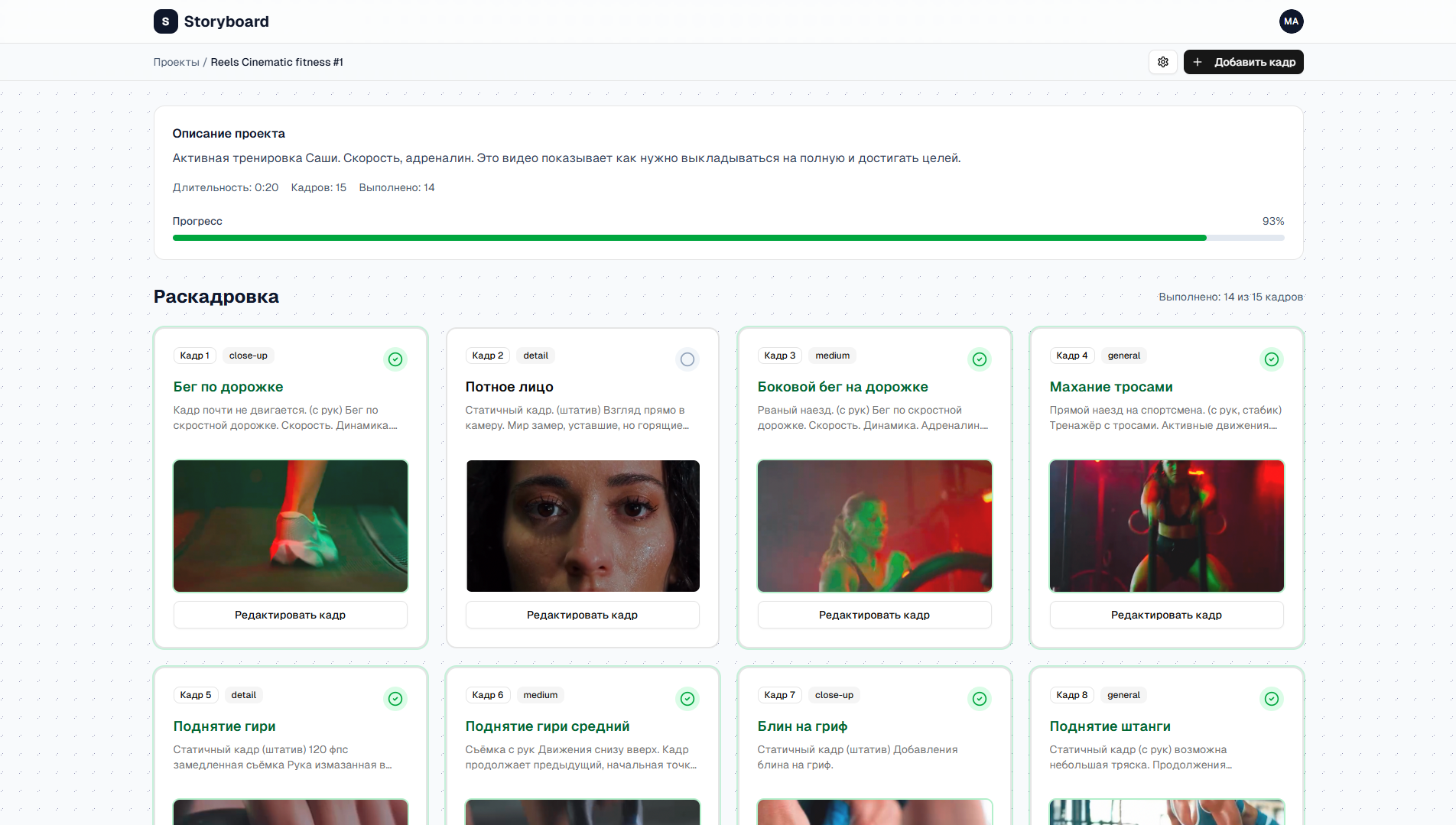Viewport: 1456px width, 825px height.
Task: Click the general tag on Кадр 8
Action: [x=1124, y=695]
